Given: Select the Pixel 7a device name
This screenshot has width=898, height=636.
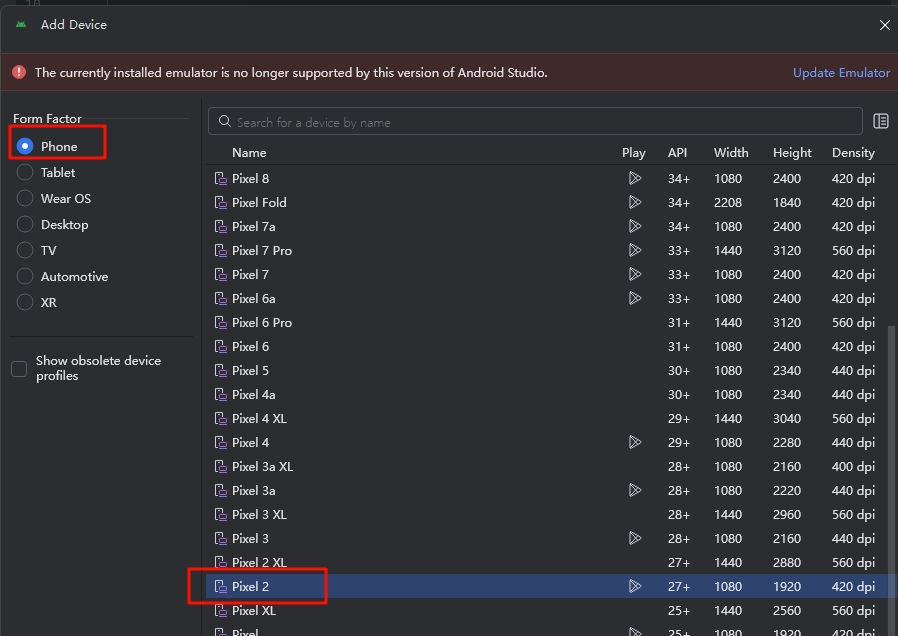Looking at the screenshot, I should (254, 227).
